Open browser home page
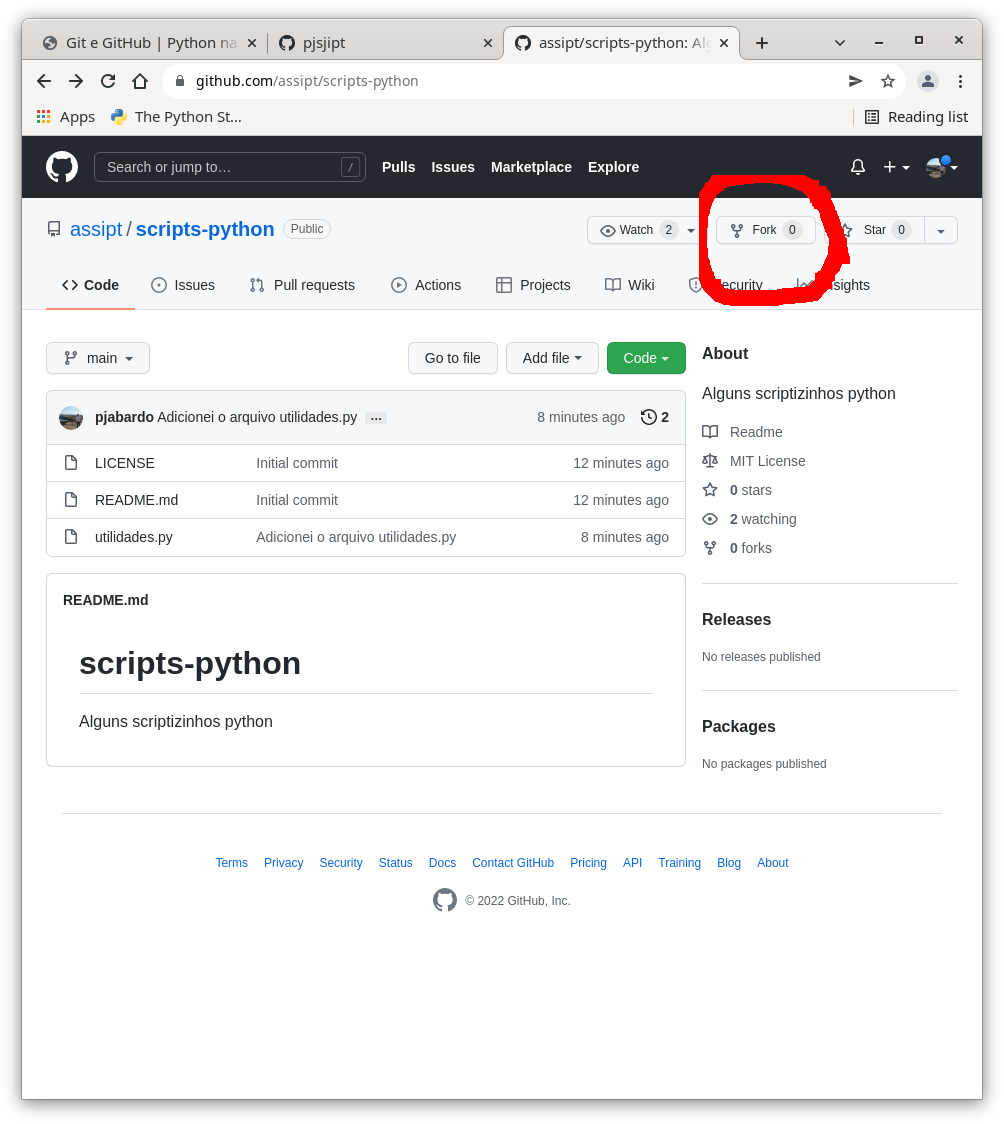This screenshot has height=1124, width=1004. tap(140, 81)
